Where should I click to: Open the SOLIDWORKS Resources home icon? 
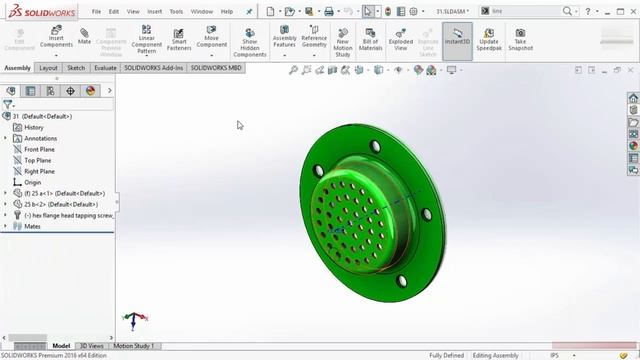pos(633,98)
